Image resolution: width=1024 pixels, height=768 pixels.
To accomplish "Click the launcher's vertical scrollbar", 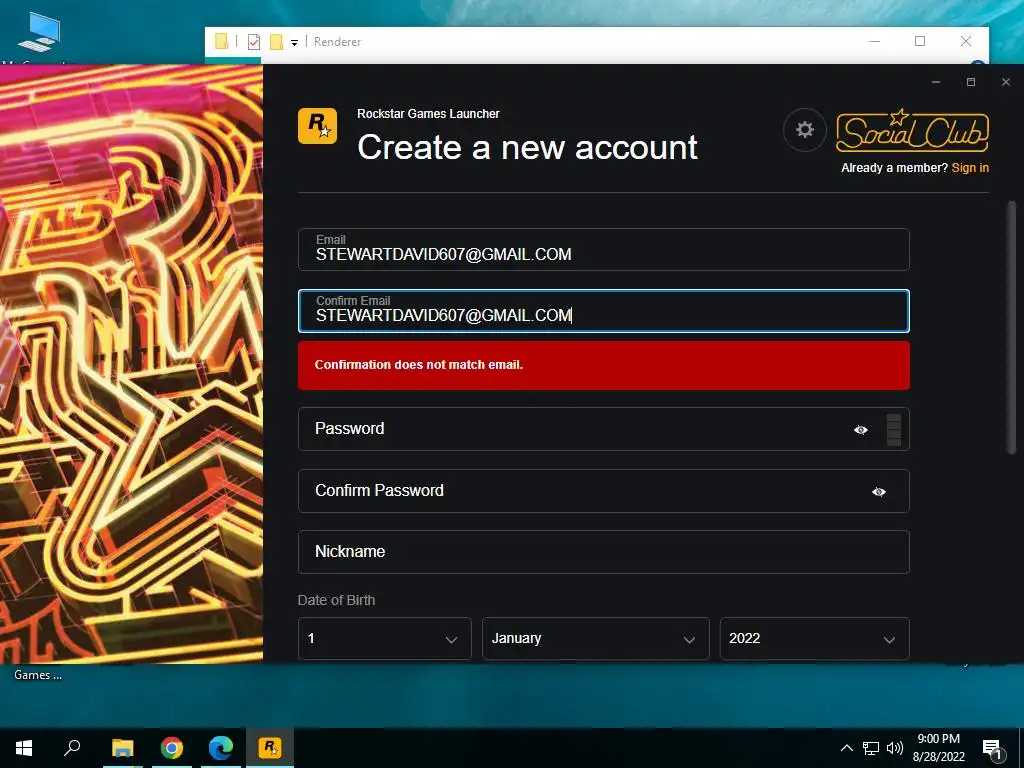I will point(1011,327).
